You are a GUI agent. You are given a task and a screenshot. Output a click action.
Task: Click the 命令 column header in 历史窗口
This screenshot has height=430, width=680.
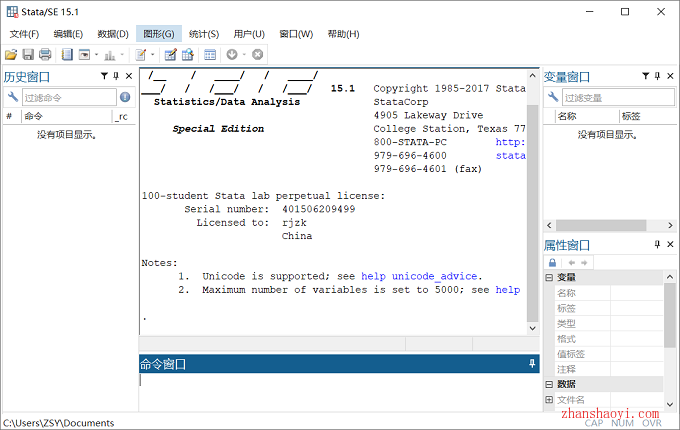tap(67, 116)
